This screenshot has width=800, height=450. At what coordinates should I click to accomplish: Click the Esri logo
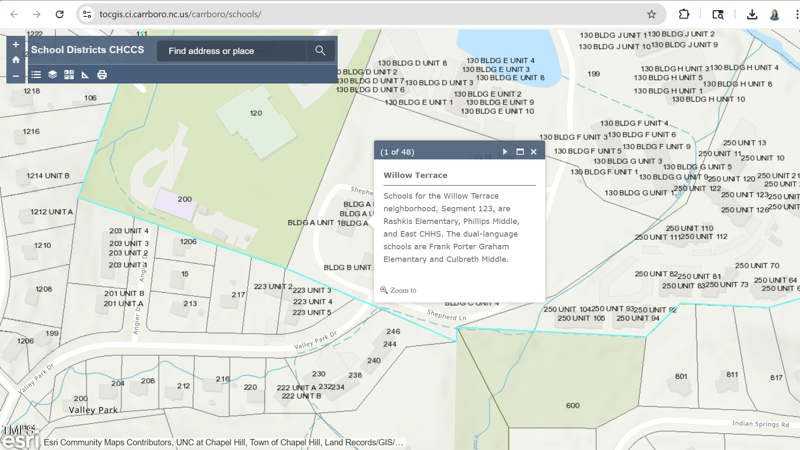coord(19,438)
